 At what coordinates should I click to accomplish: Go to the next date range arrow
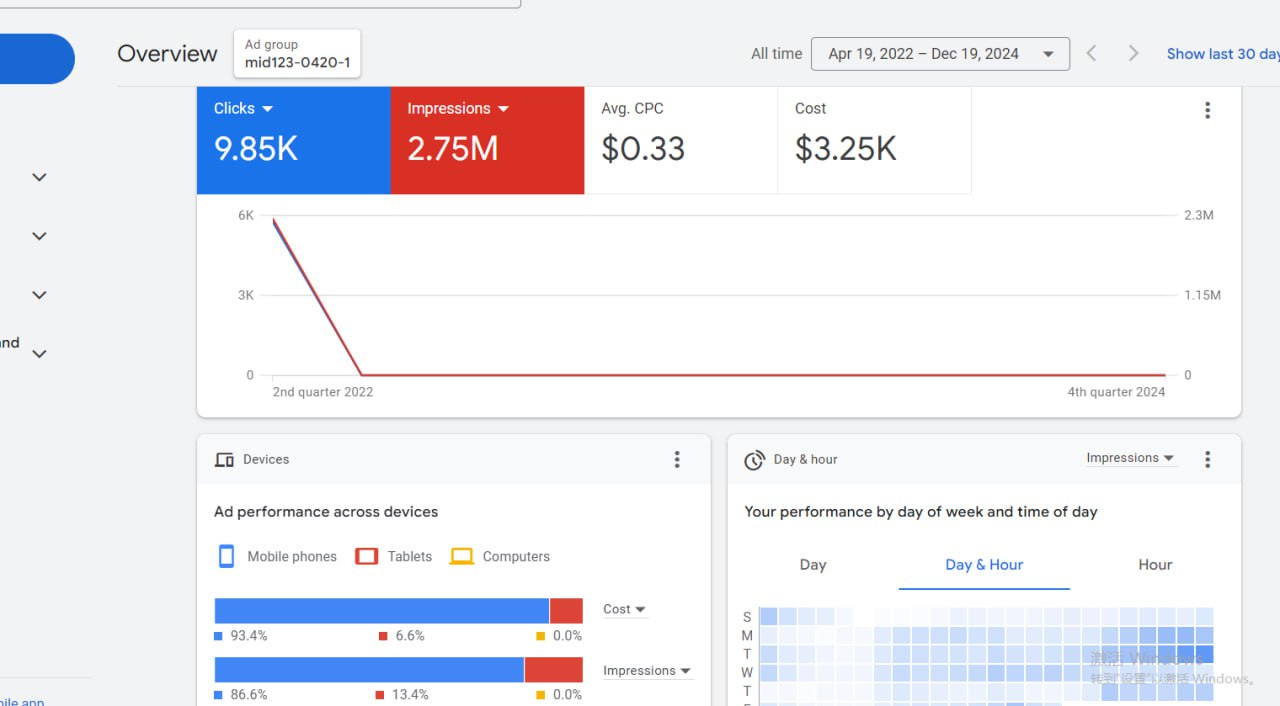click(1133, 53)
